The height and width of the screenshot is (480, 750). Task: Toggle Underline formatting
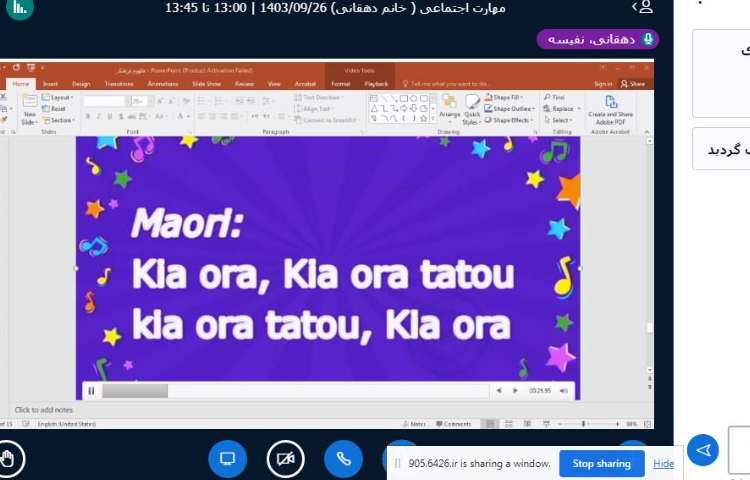[x=110, y=116]
